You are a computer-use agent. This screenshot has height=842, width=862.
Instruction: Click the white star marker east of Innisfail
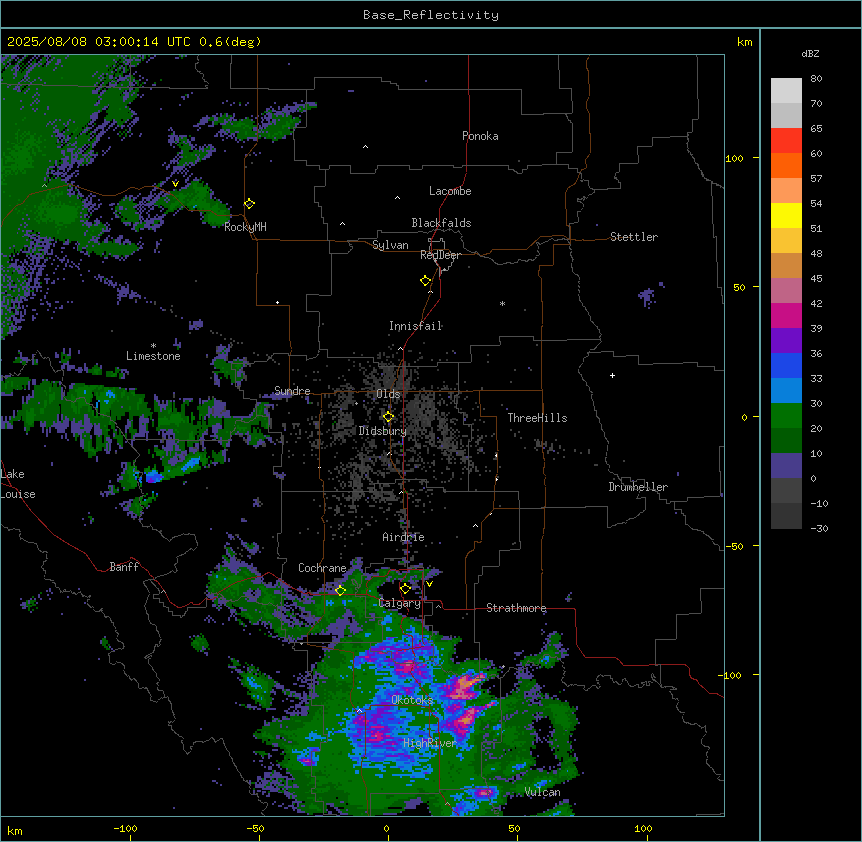tap(502, 303)
